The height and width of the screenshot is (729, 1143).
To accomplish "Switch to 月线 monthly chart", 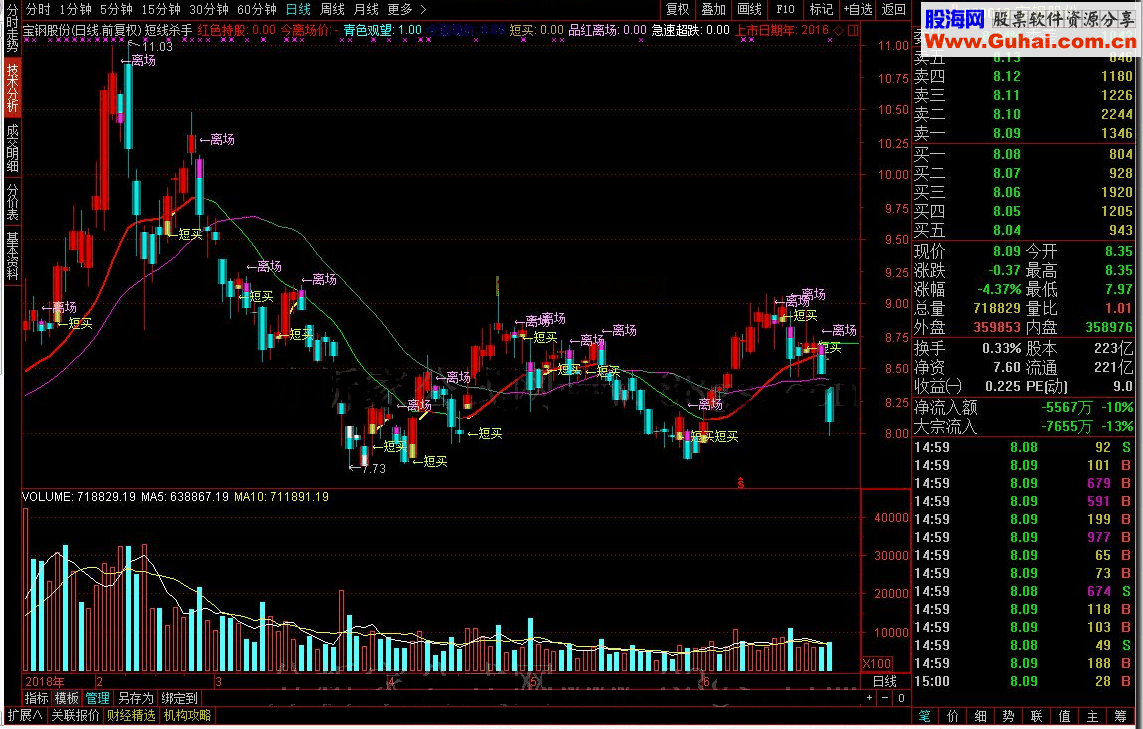I will (366, 9).
